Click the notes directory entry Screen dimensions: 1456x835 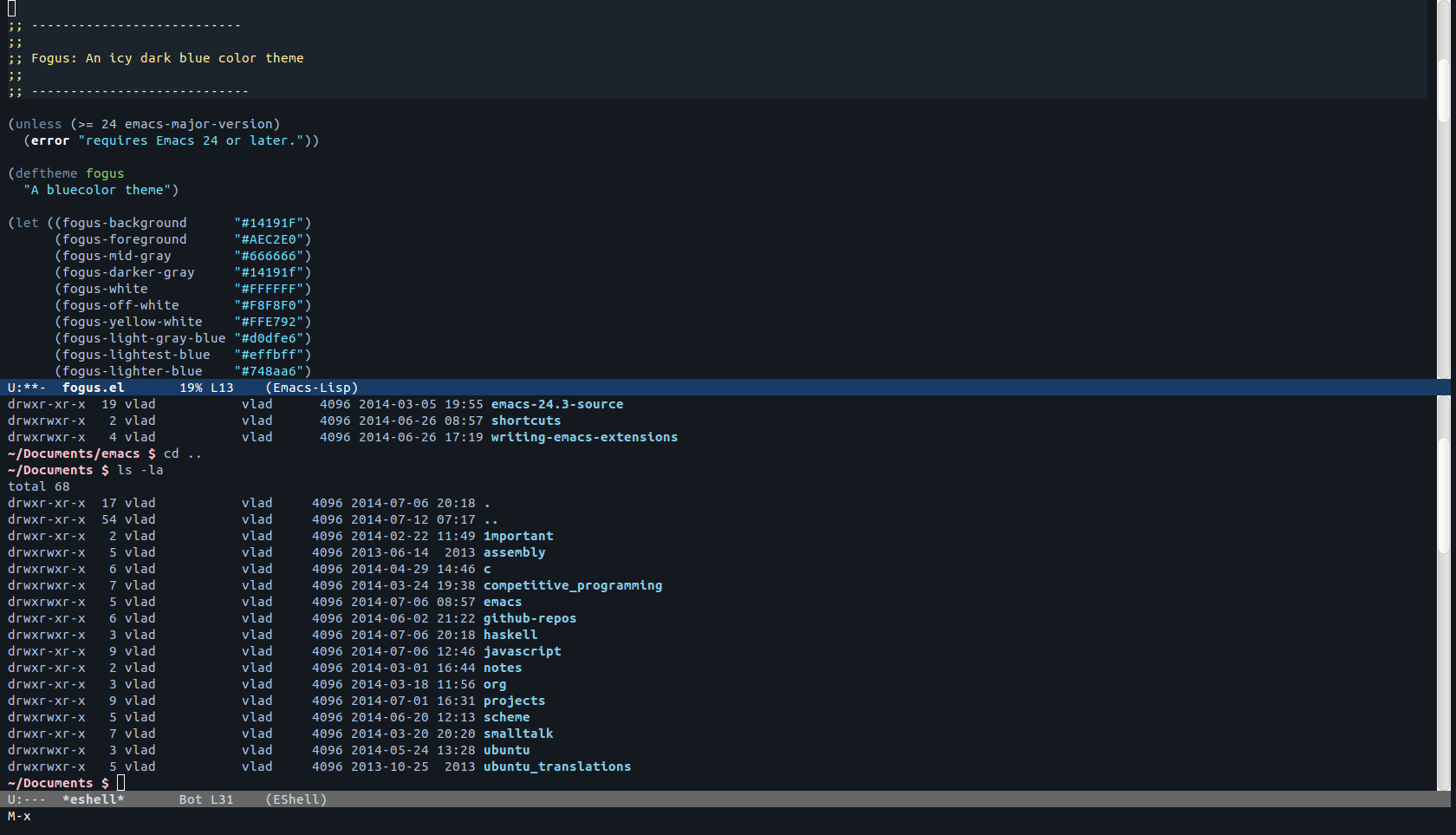click(x=503, y=668)
